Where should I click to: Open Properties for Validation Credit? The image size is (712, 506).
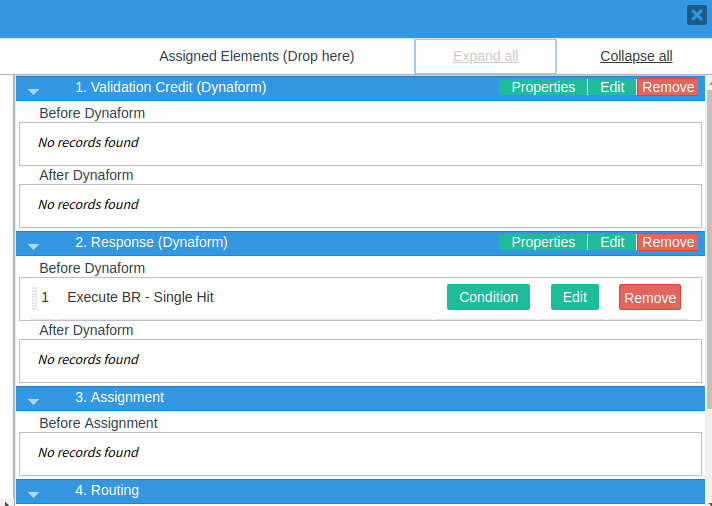(x=543, y=88)
